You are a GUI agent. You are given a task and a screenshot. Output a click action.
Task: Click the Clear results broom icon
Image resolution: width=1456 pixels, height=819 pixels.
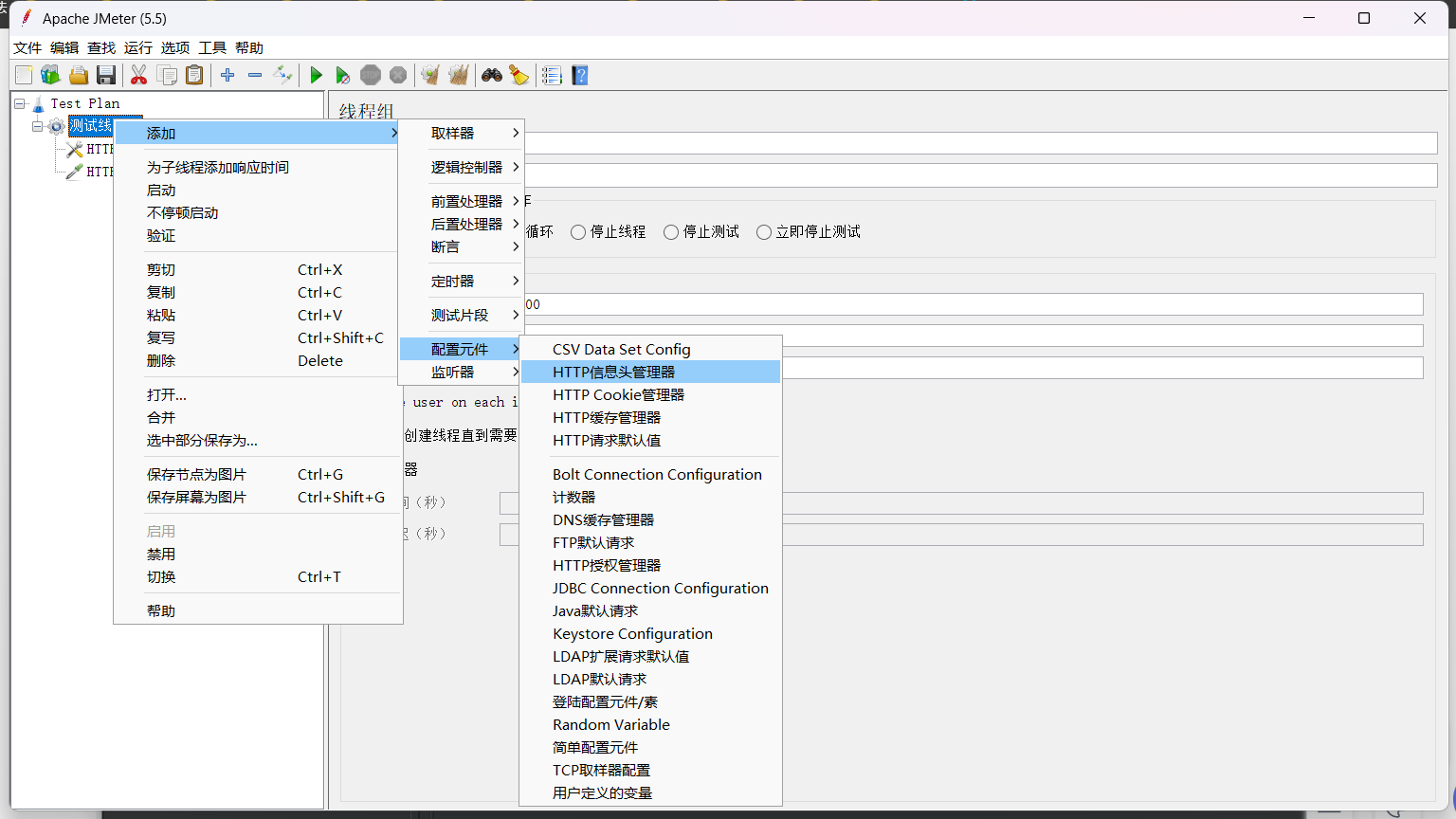pos(430,75)
